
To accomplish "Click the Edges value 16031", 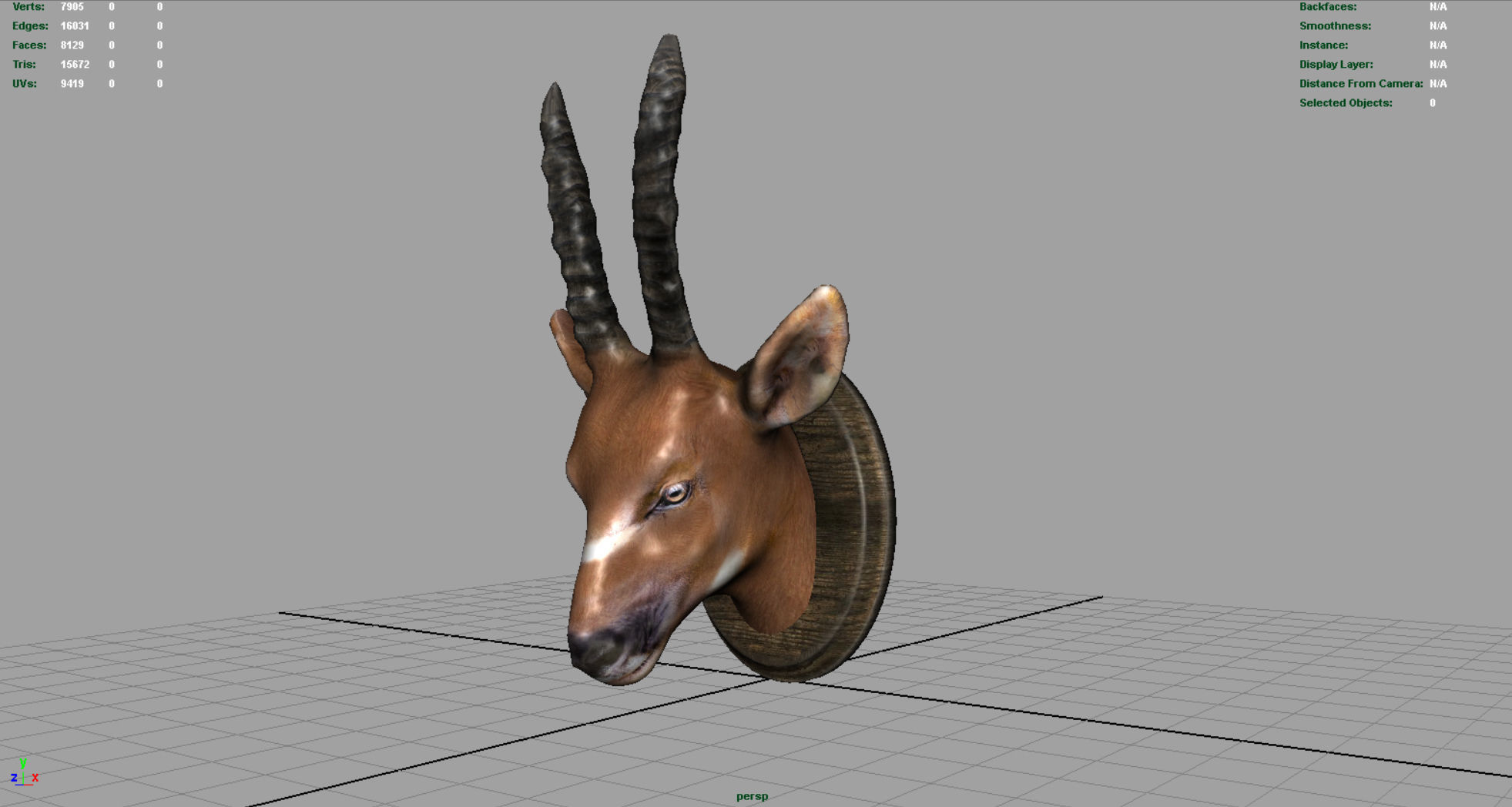I will point(75,26).
